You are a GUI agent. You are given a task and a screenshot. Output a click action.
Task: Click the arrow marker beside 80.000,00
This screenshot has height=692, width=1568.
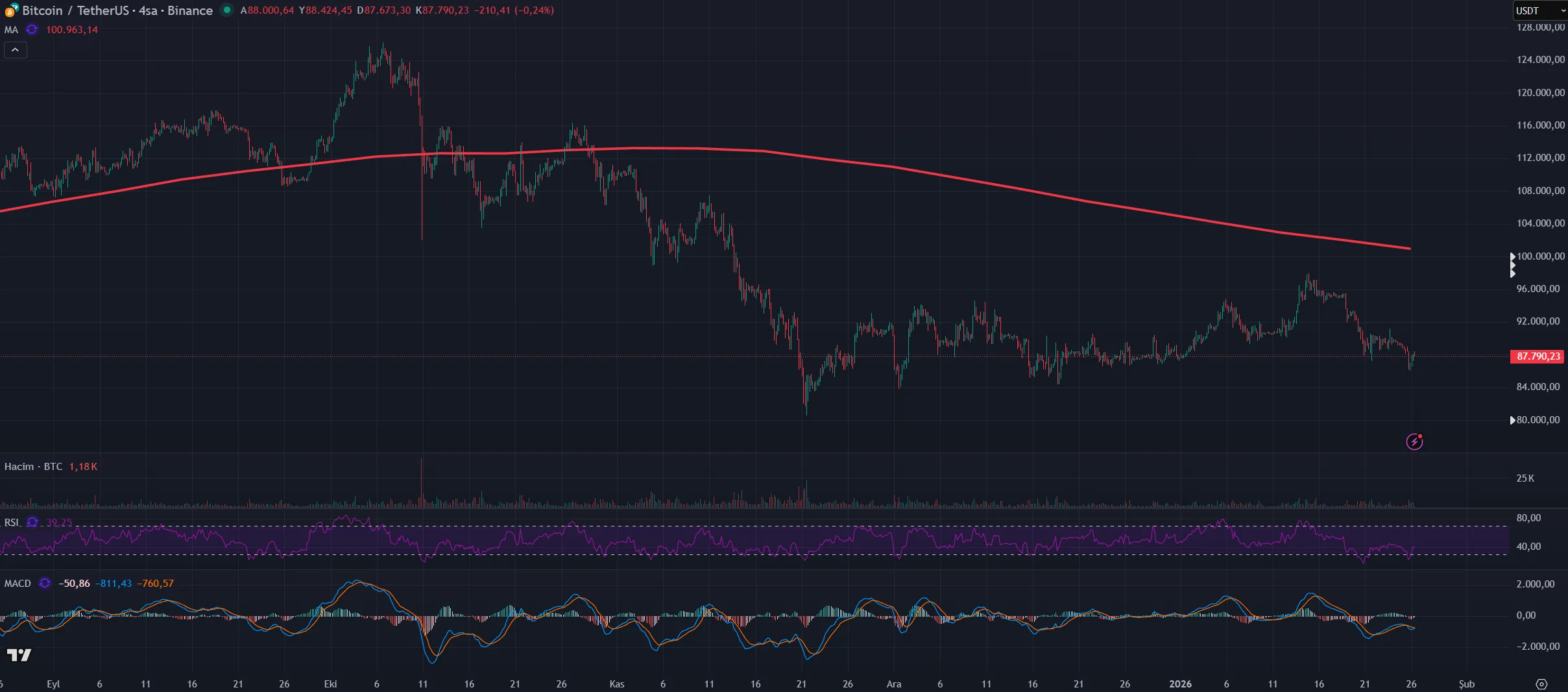1512,420
